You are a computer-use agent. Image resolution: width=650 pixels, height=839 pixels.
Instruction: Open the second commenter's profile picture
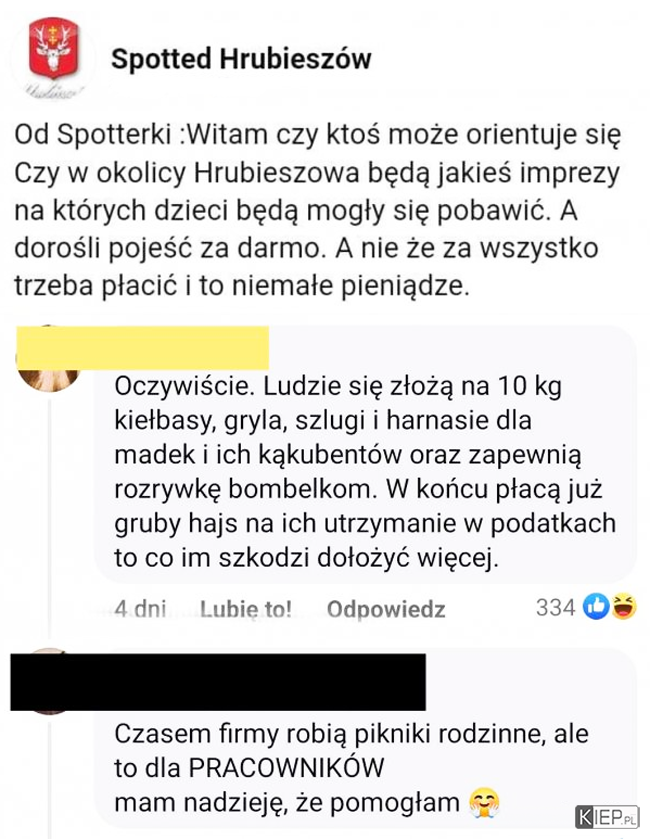(49, 682)
